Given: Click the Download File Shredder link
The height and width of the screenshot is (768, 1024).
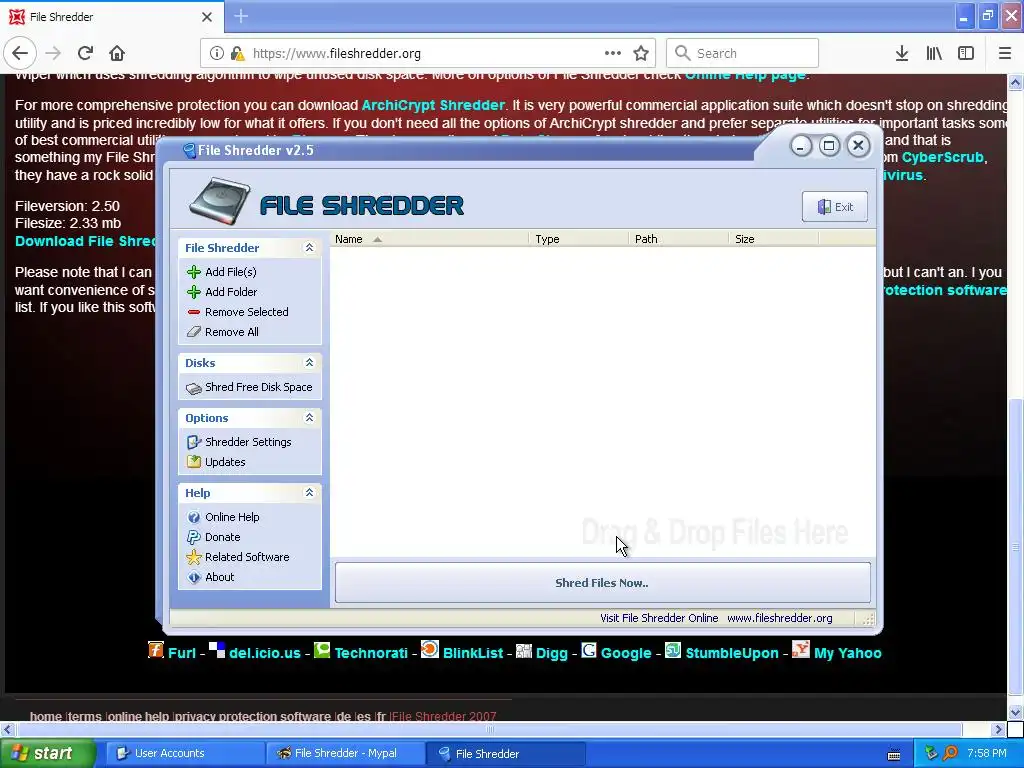Looking at the screenshot, I should tap(86, 241).
